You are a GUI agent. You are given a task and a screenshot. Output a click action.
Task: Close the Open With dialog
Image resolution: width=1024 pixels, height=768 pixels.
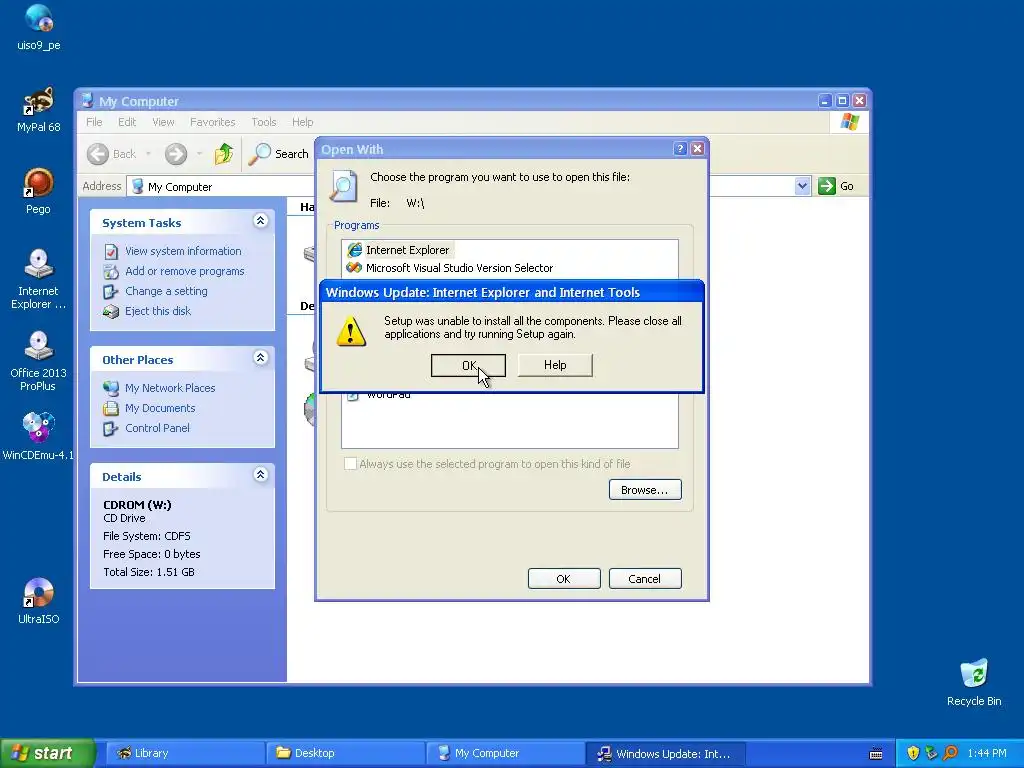pos(697,149)
